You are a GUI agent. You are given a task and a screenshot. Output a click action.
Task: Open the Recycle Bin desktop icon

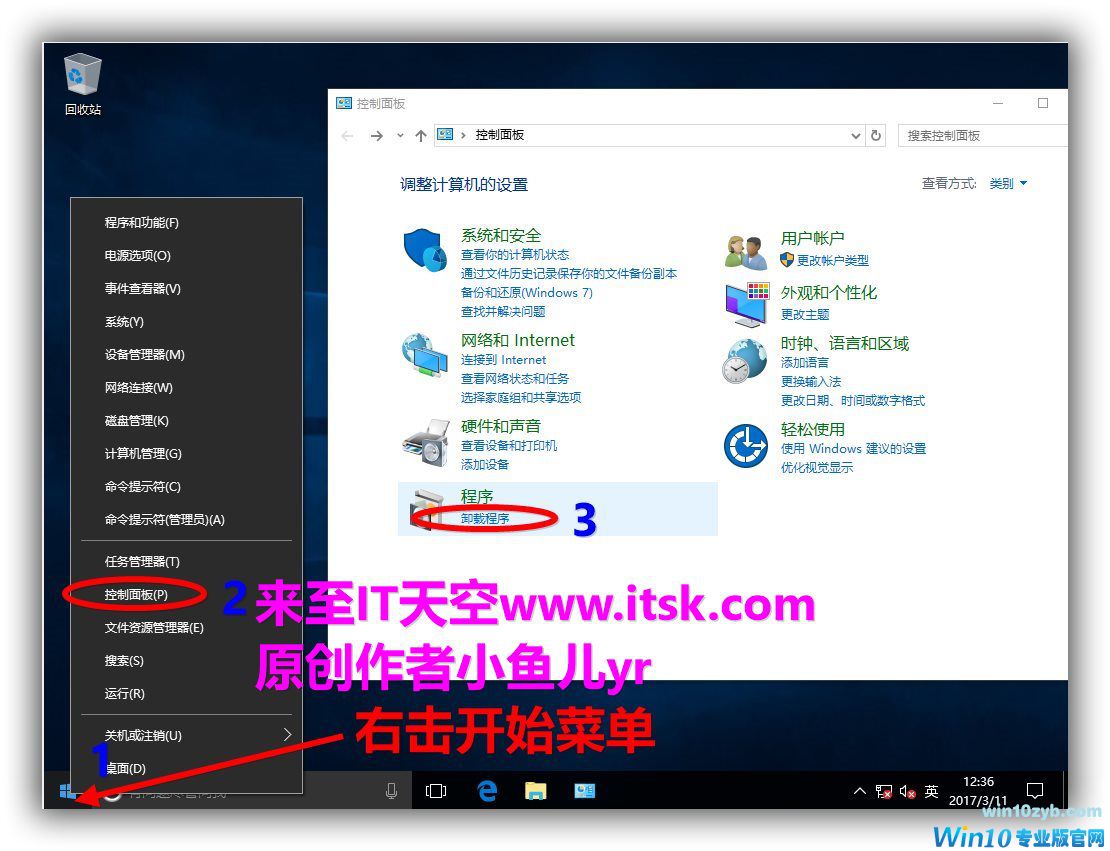point(83,84)
